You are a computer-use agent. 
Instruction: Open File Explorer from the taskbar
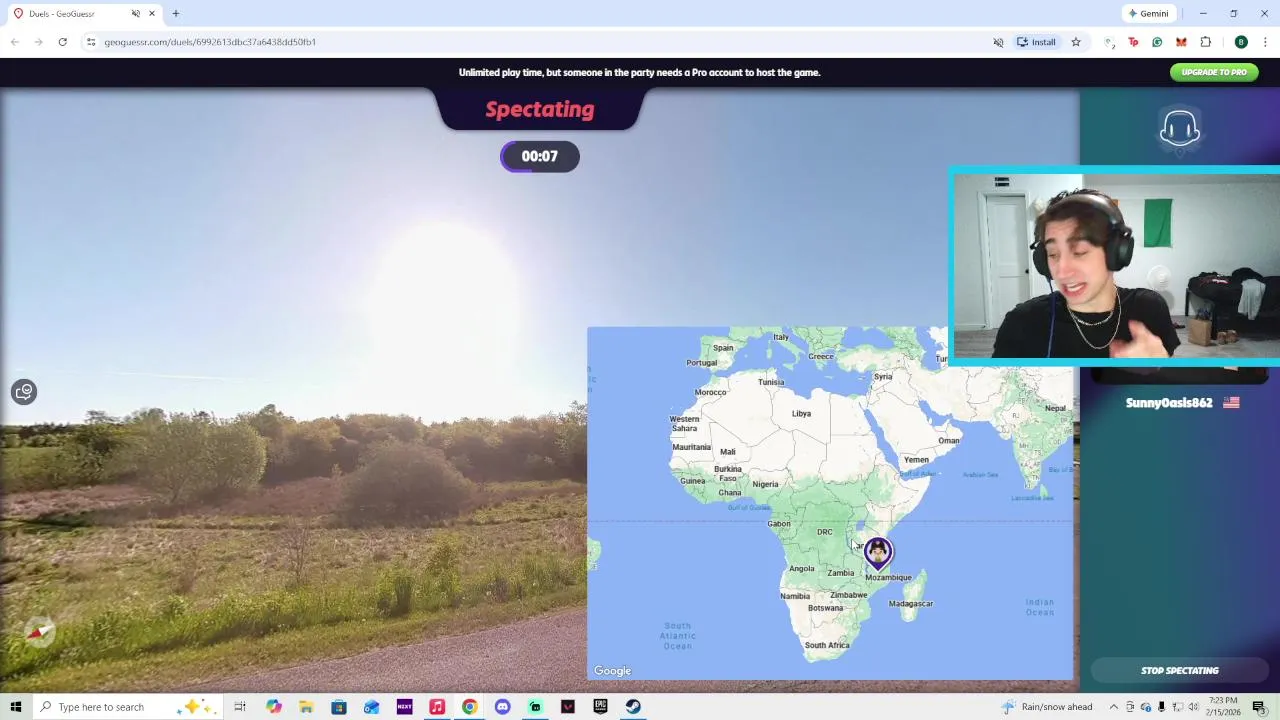click(306, 707)
